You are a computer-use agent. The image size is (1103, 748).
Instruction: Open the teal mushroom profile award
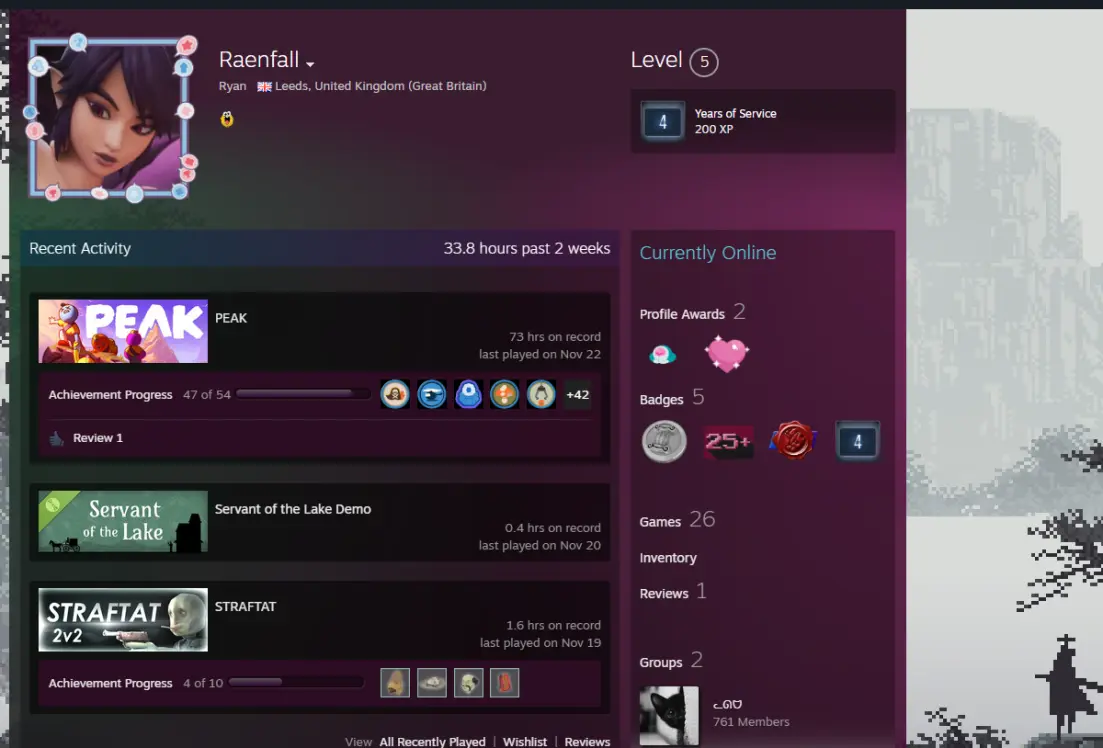click(662, 354)
